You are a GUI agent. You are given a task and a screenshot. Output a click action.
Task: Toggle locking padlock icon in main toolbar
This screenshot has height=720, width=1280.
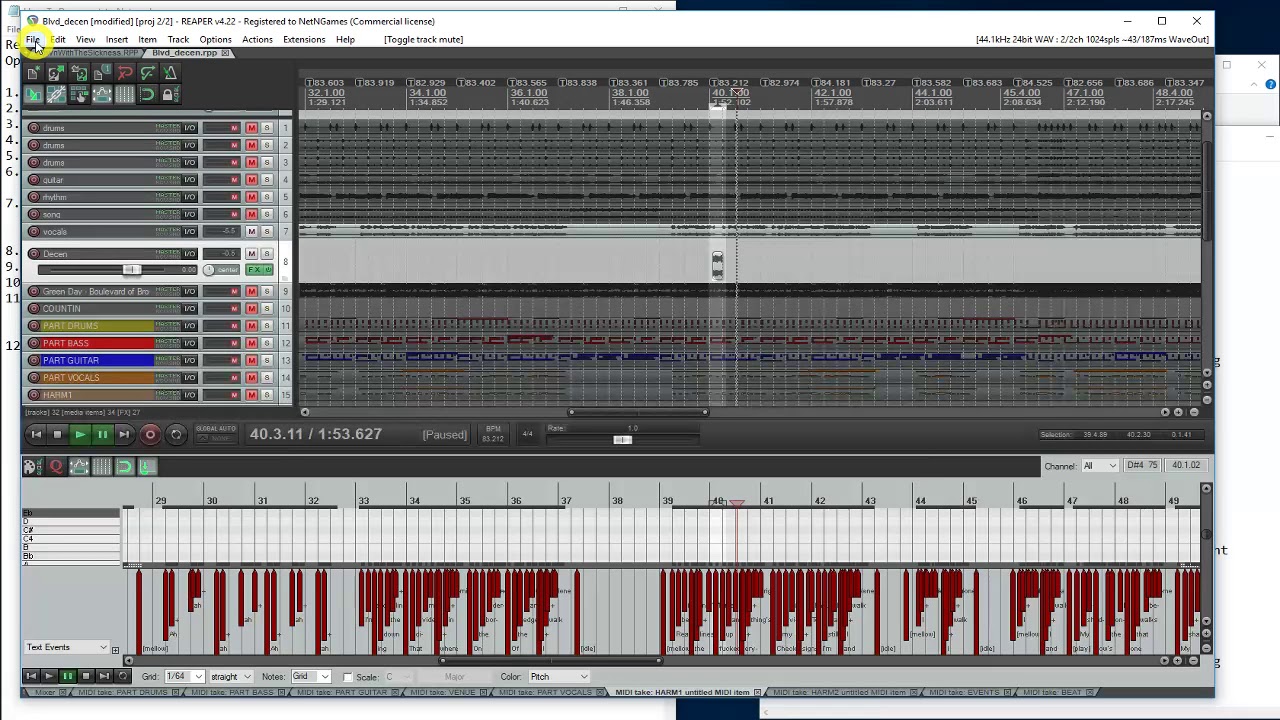pyautogui.click(x=170, y=94)
